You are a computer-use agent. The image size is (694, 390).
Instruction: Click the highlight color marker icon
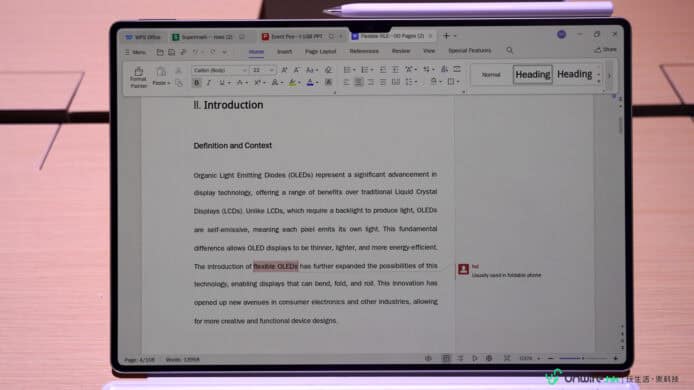292,82
